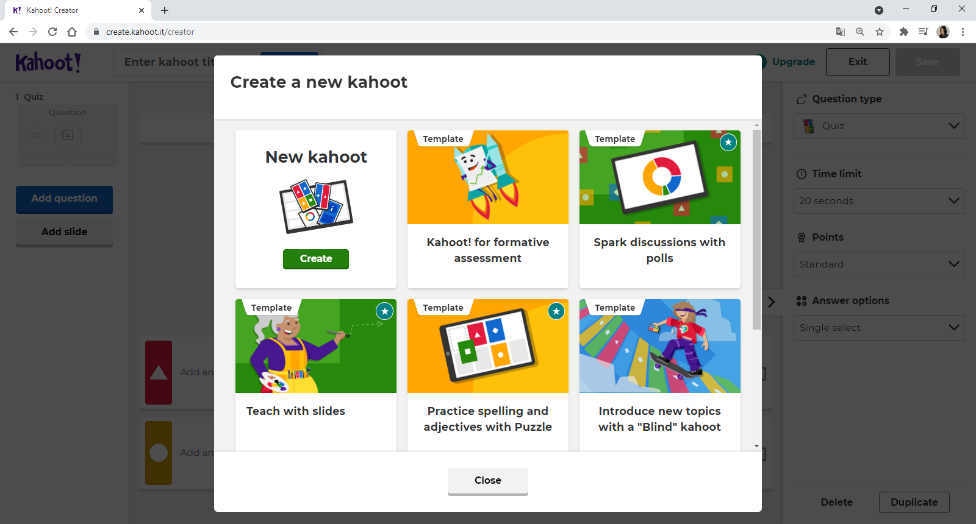Image resolution: width=976 pixels, height=524 pixels.
Task: Open a new browser tab
Action: coord(164,11)
